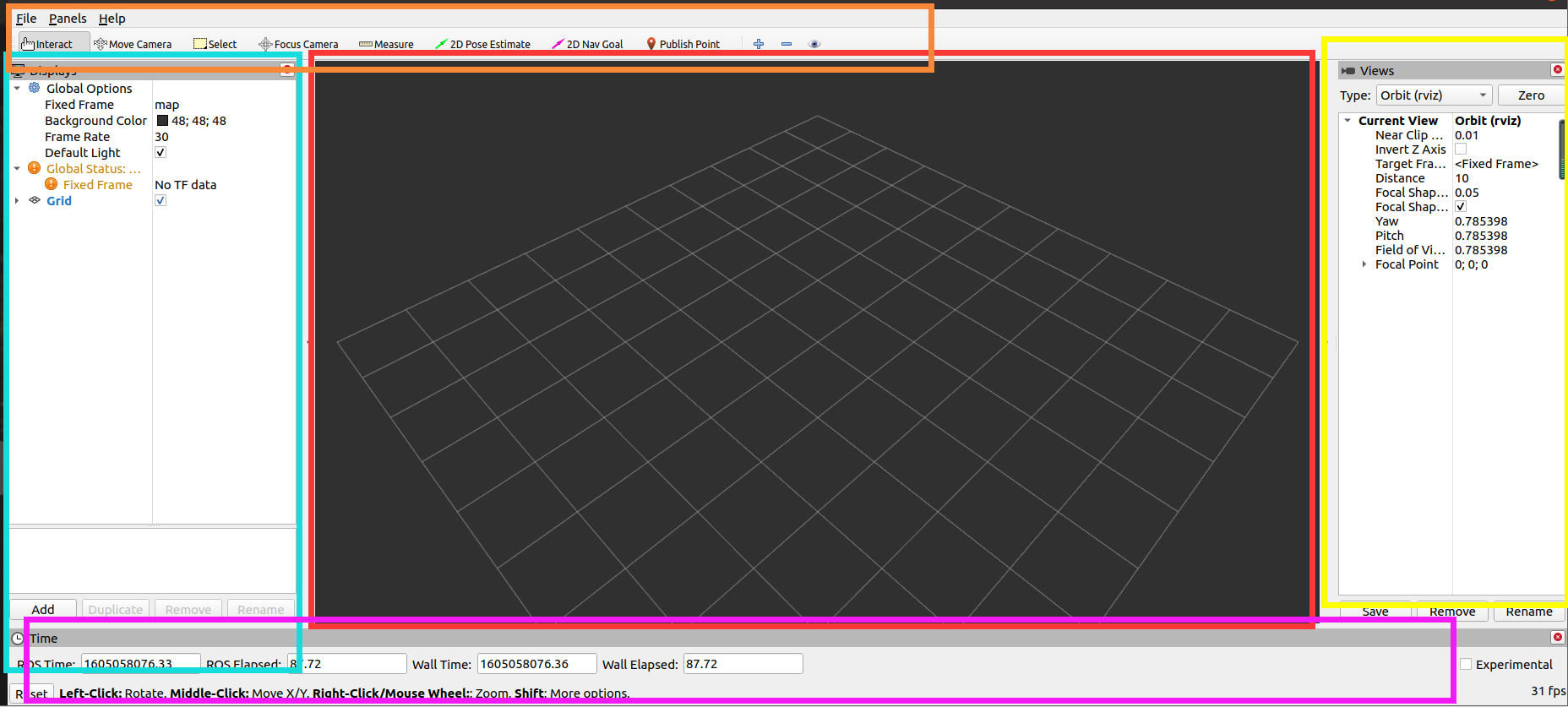
Task: Click the blue plus add-tool icon
Action: (759, 44)
